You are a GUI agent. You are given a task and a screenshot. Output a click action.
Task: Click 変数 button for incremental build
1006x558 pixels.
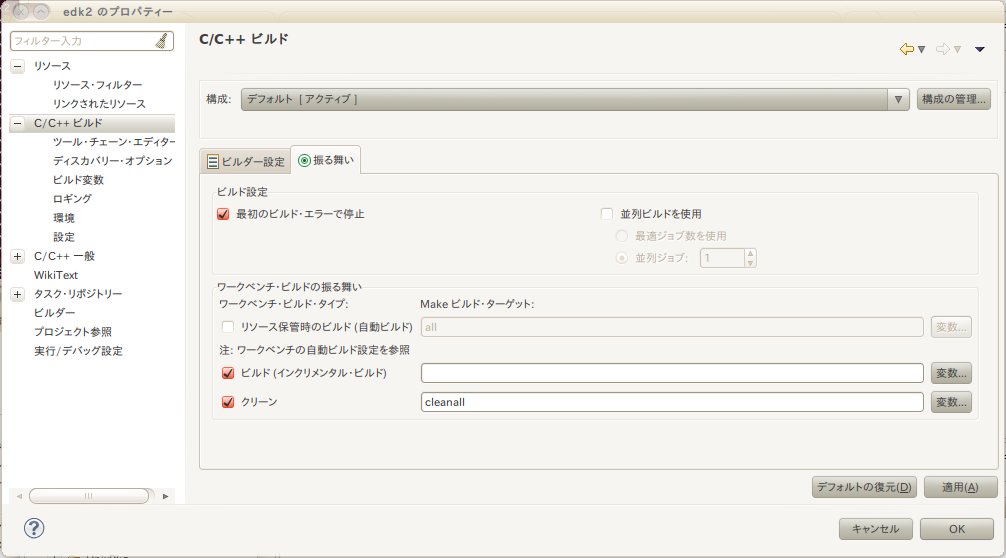[x=951, y=373]
